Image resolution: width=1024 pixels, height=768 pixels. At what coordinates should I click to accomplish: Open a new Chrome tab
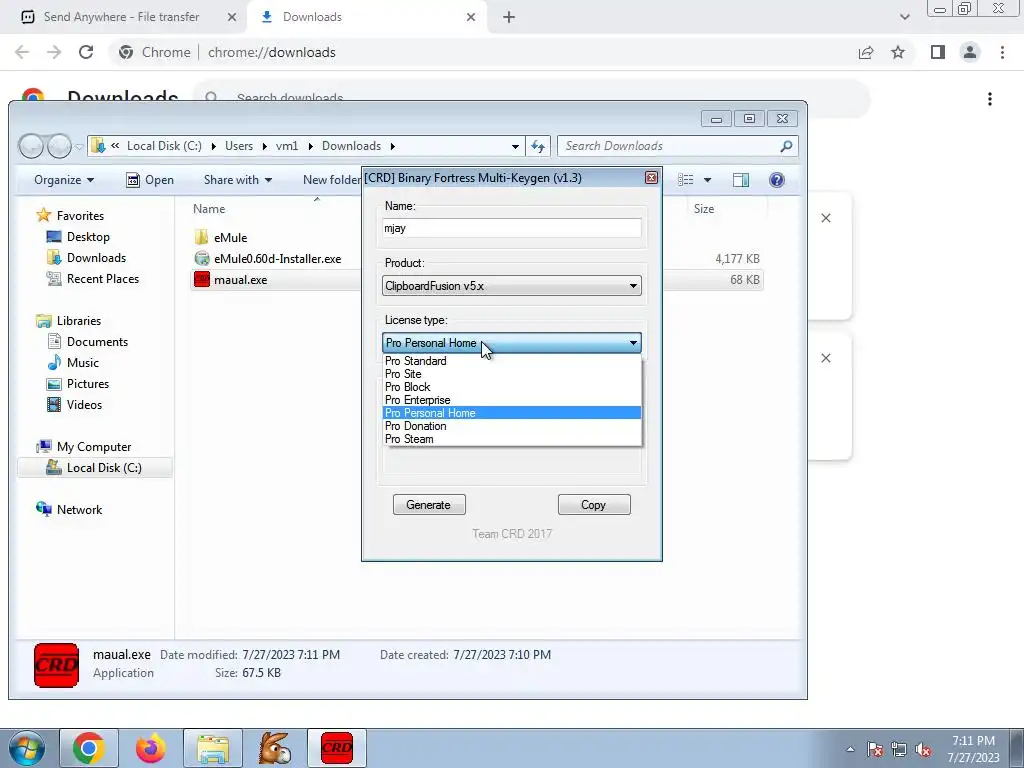[x=509, y=18]
